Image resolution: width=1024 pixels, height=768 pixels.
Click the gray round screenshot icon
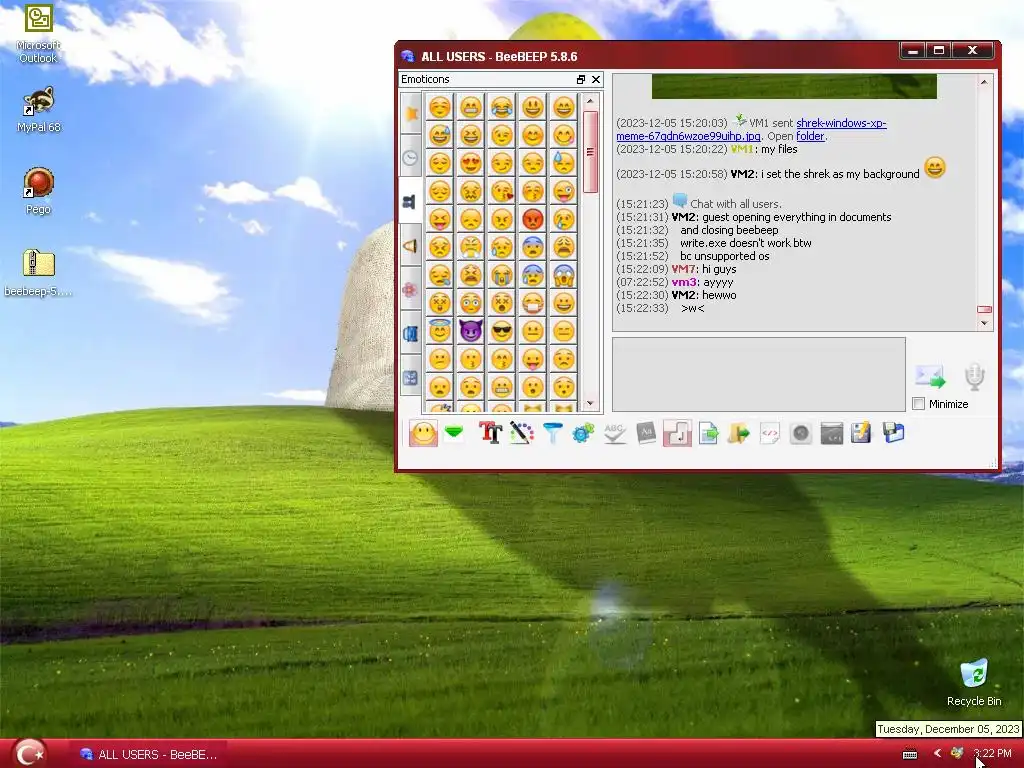tap(801, 433)
